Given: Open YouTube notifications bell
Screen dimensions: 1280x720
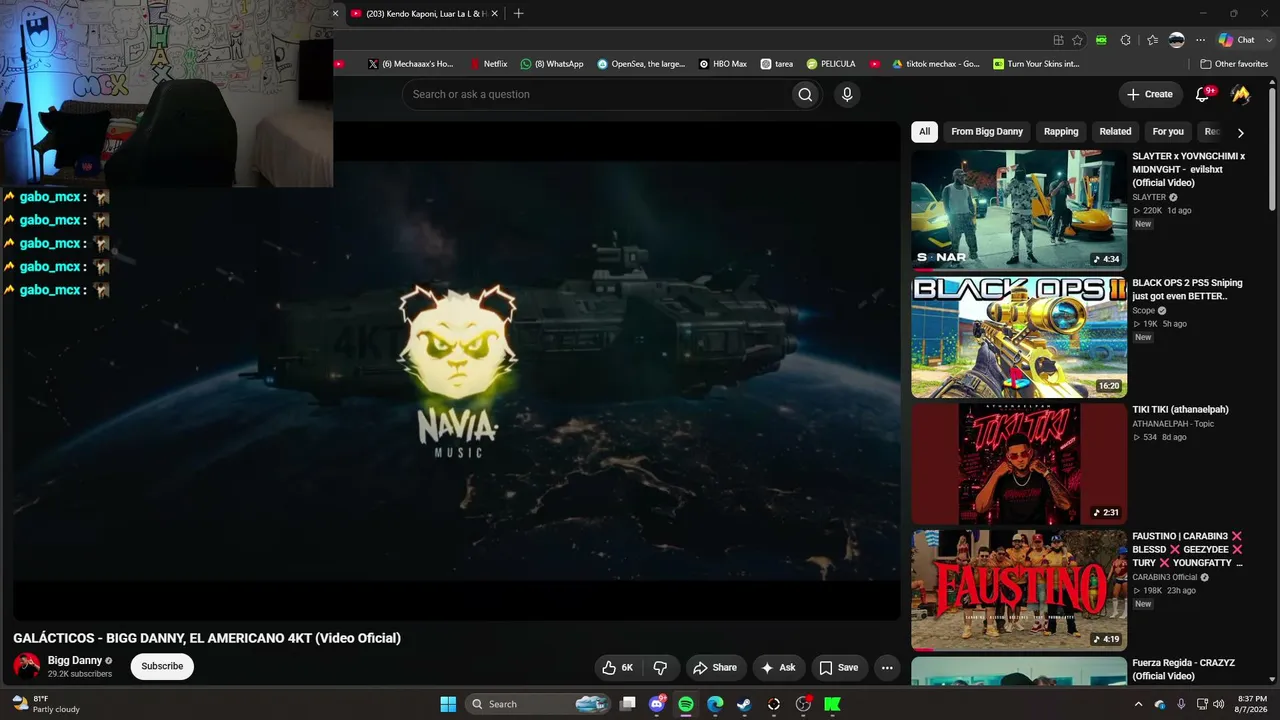Looking at the screenshot, I should click(1203, 94).
